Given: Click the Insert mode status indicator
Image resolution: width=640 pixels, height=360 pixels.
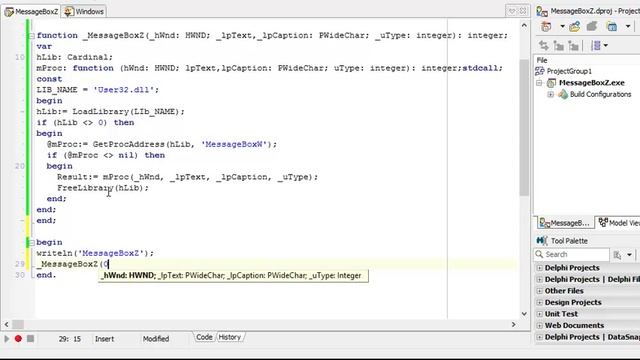Looking at the screenshot, I should click(104, 339).
